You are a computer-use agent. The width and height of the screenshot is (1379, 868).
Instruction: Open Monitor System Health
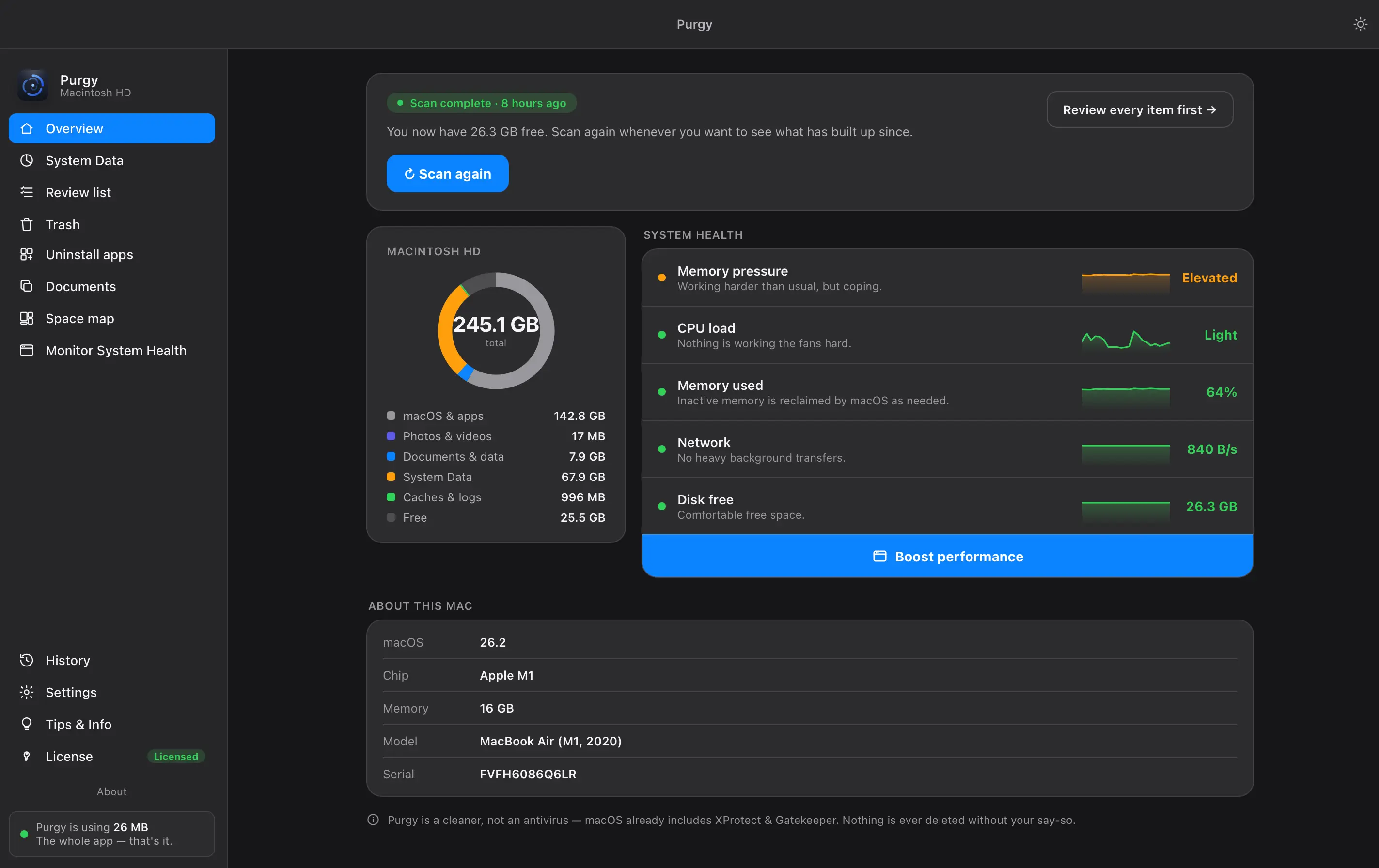[111, 350]
